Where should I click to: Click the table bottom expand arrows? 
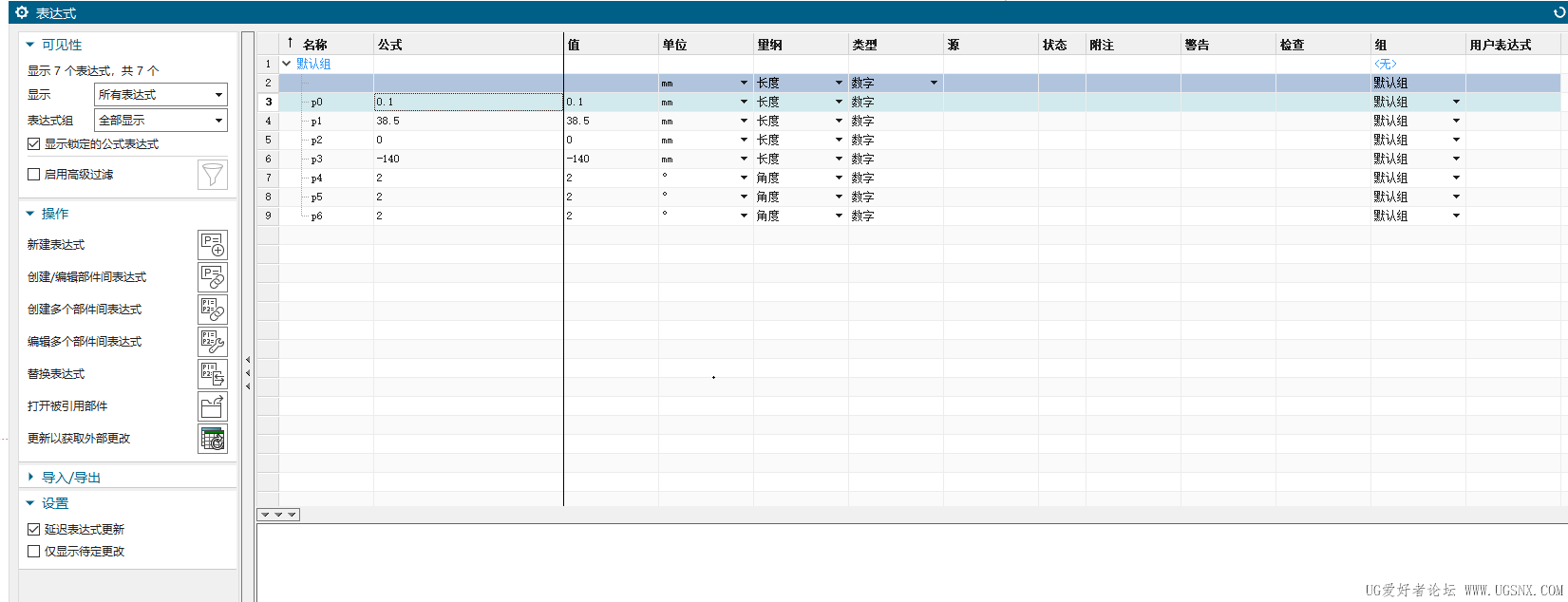coord(278,515)
